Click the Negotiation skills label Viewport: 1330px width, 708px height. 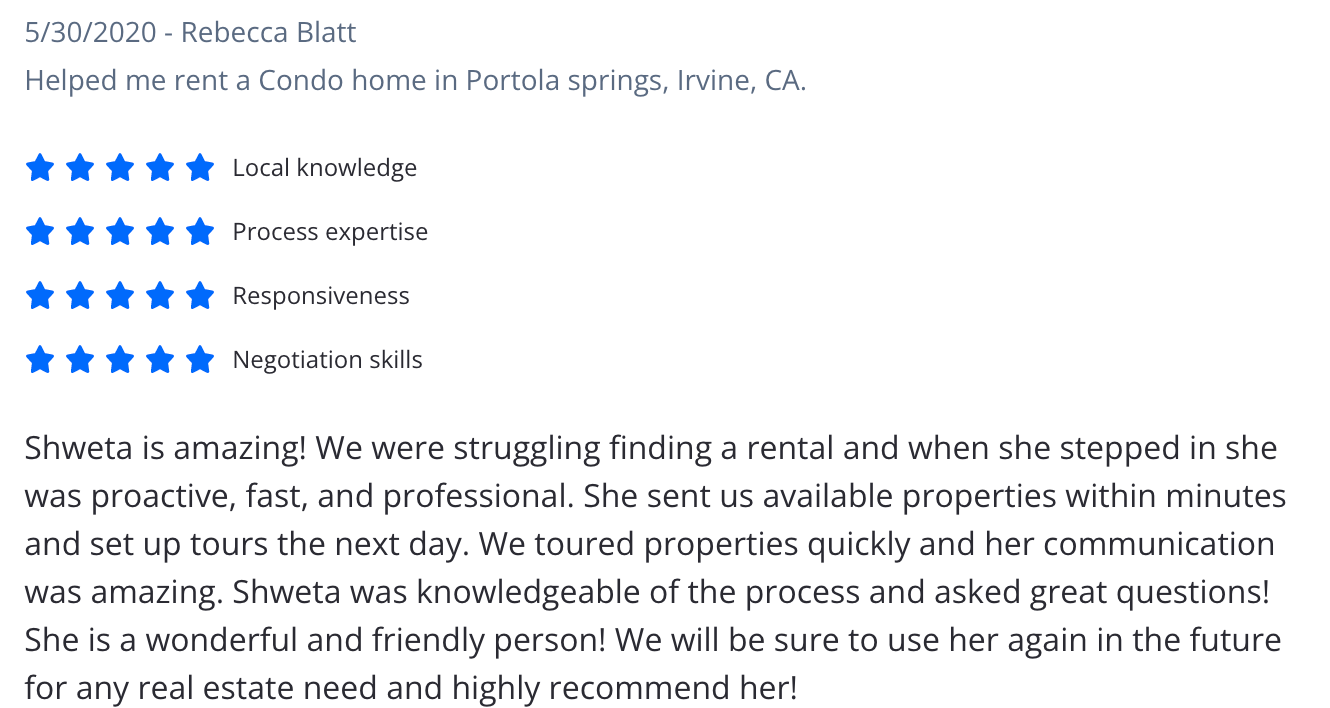click(x=327, y=360)
